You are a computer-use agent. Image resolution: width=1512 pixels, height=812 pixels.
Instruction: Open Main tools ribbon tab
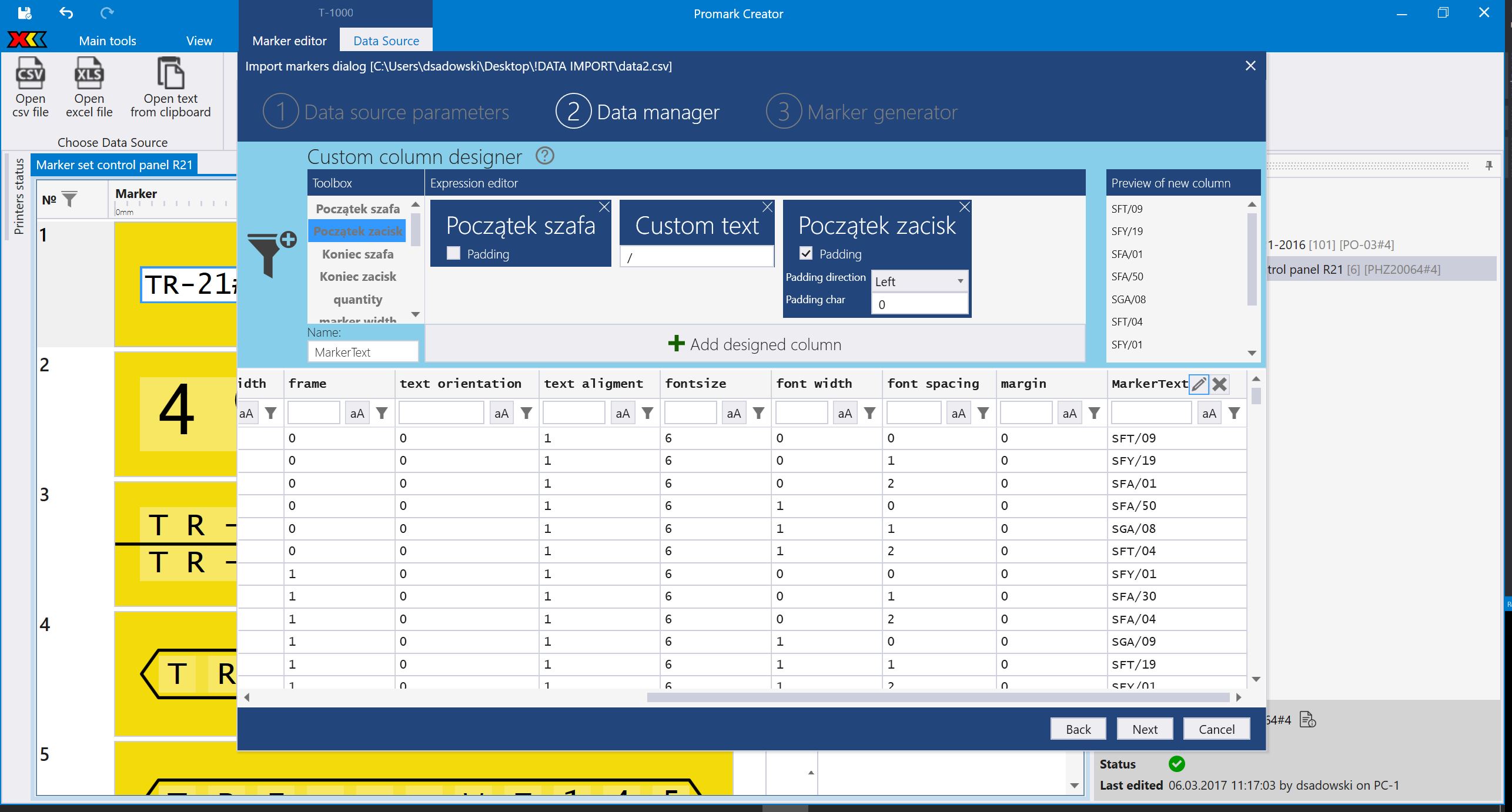coord(108,41)
